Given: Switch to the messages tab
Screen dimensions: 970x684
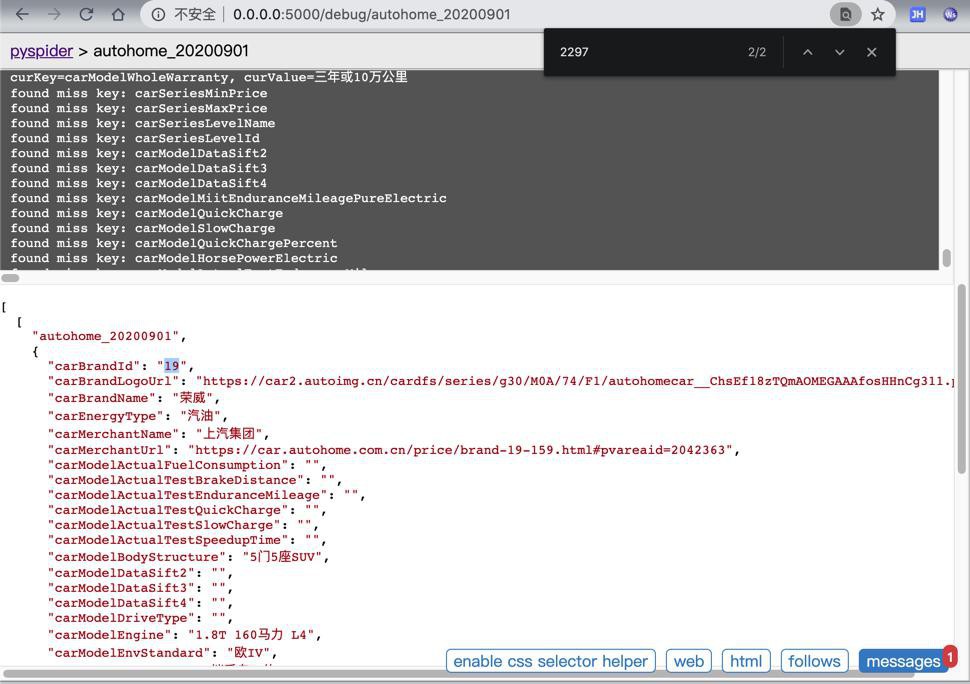Looking at the screenshot, I should pos(903,661).
